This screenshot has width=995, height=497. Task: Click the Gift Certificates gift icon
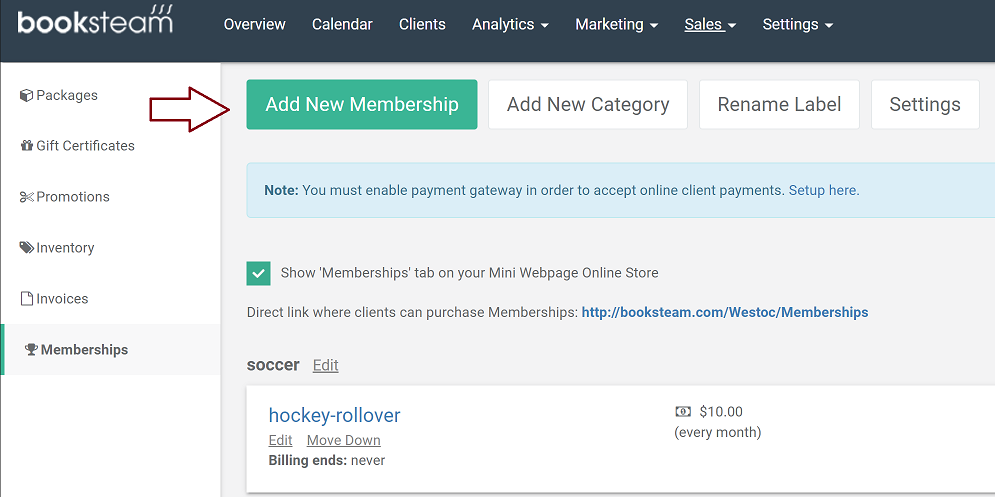tap(27, 146)
